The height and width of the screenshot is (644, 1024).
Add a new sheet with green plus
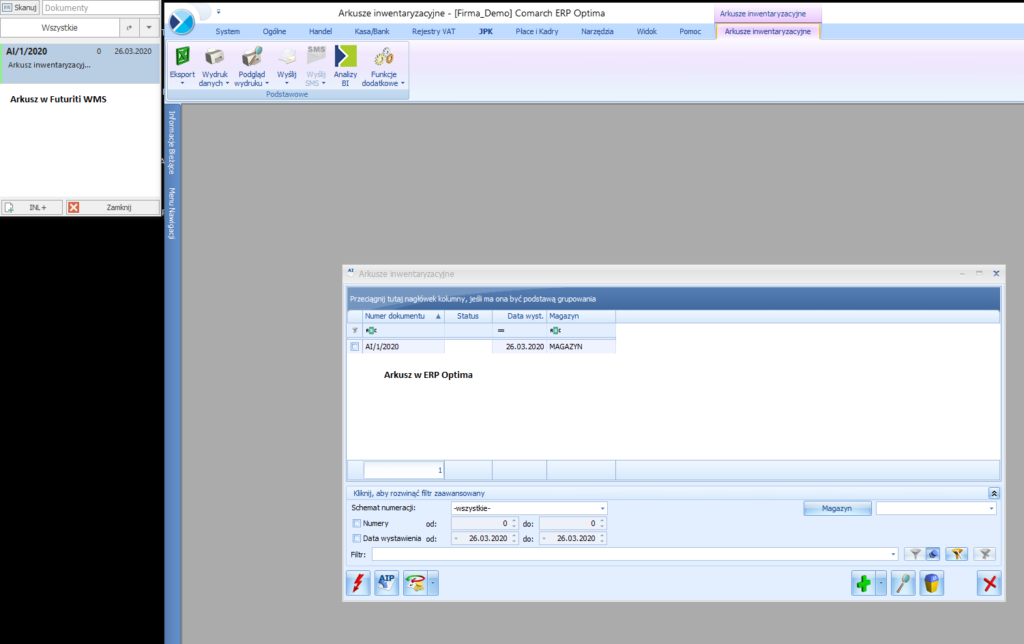click(863, 583)
